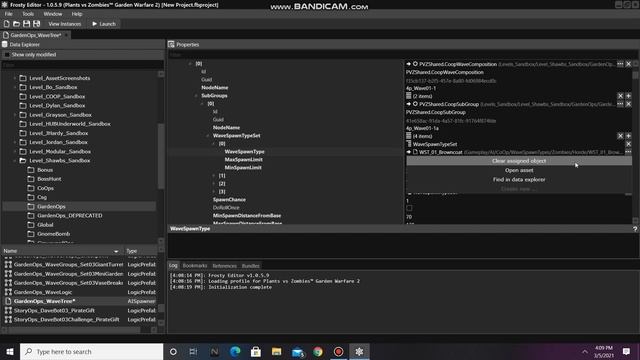
Task: Click the Save As toolbar icon
Action: [36, 24]
